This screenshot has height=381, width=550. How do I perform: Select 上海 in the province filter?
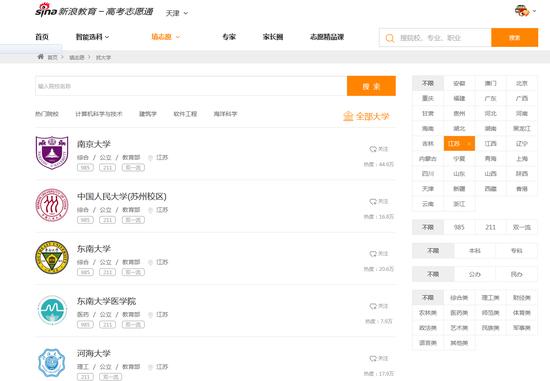[x=522, y=159]
